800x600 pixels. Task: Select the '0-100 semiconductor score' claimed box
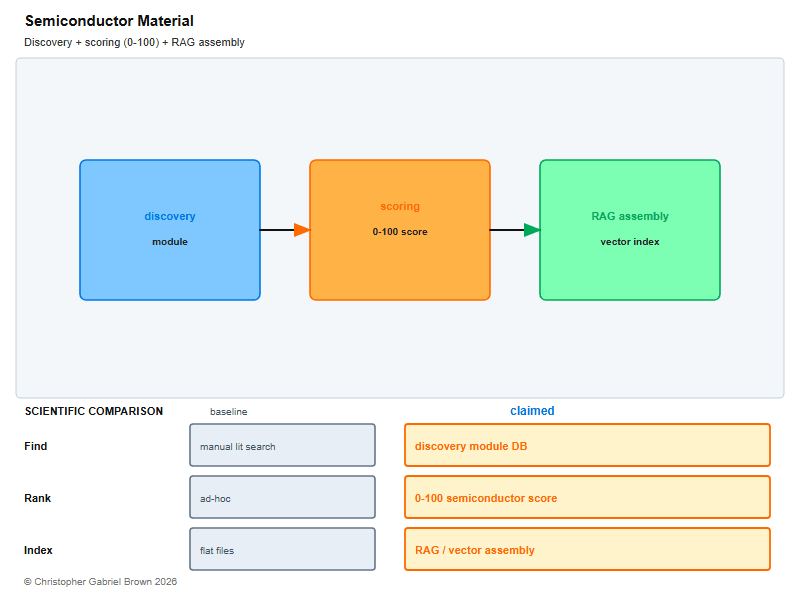587,497
